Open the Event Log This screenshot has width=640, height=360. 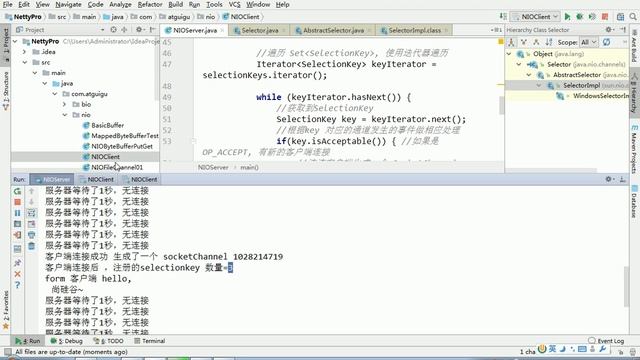point(607,341)
